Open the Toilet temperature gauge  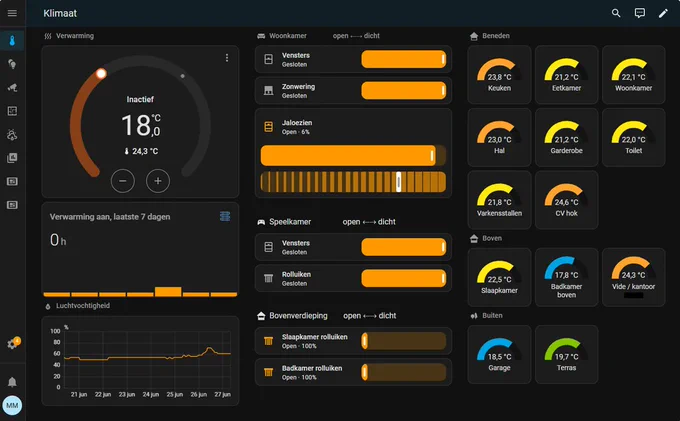[x=634, y=137]
